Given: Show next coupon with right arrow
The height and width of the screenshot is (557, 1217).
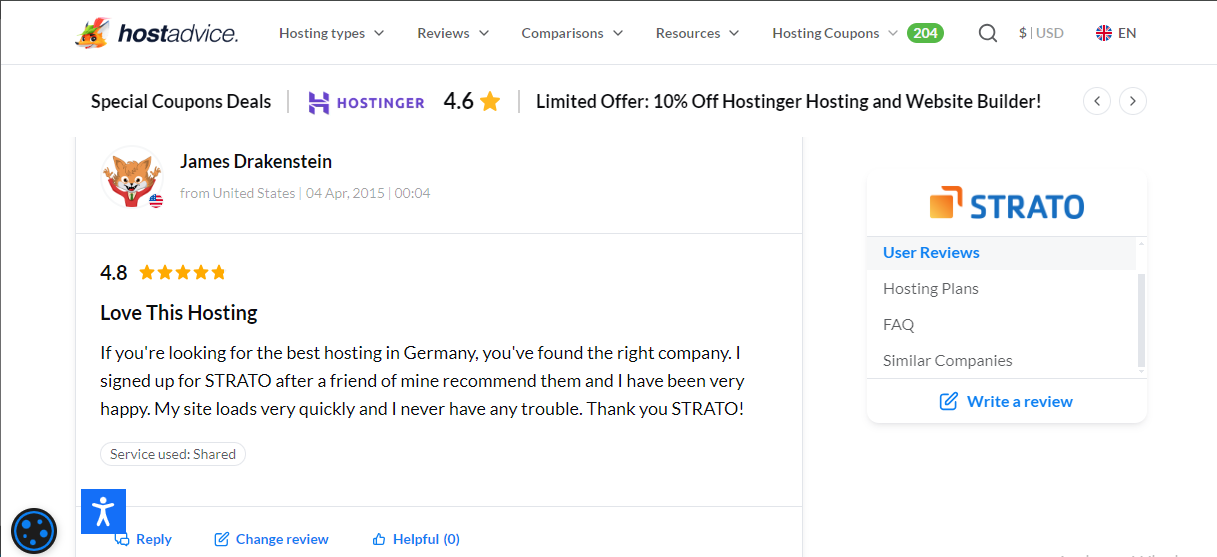Looking at the screenshot, I should tap(1133, 101).
